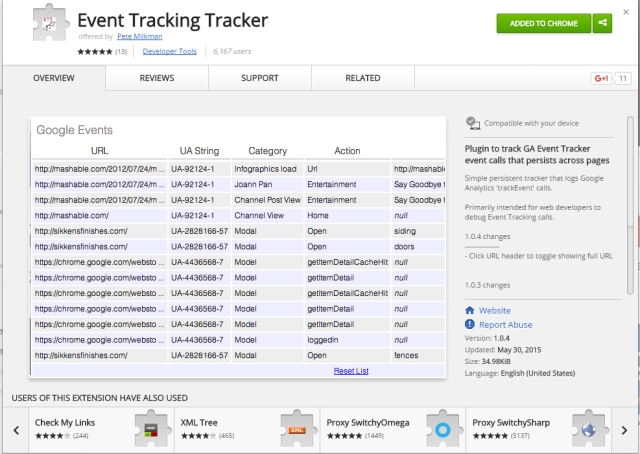
Task: Click the G+1 count of 11
Action: click(622, 78)
